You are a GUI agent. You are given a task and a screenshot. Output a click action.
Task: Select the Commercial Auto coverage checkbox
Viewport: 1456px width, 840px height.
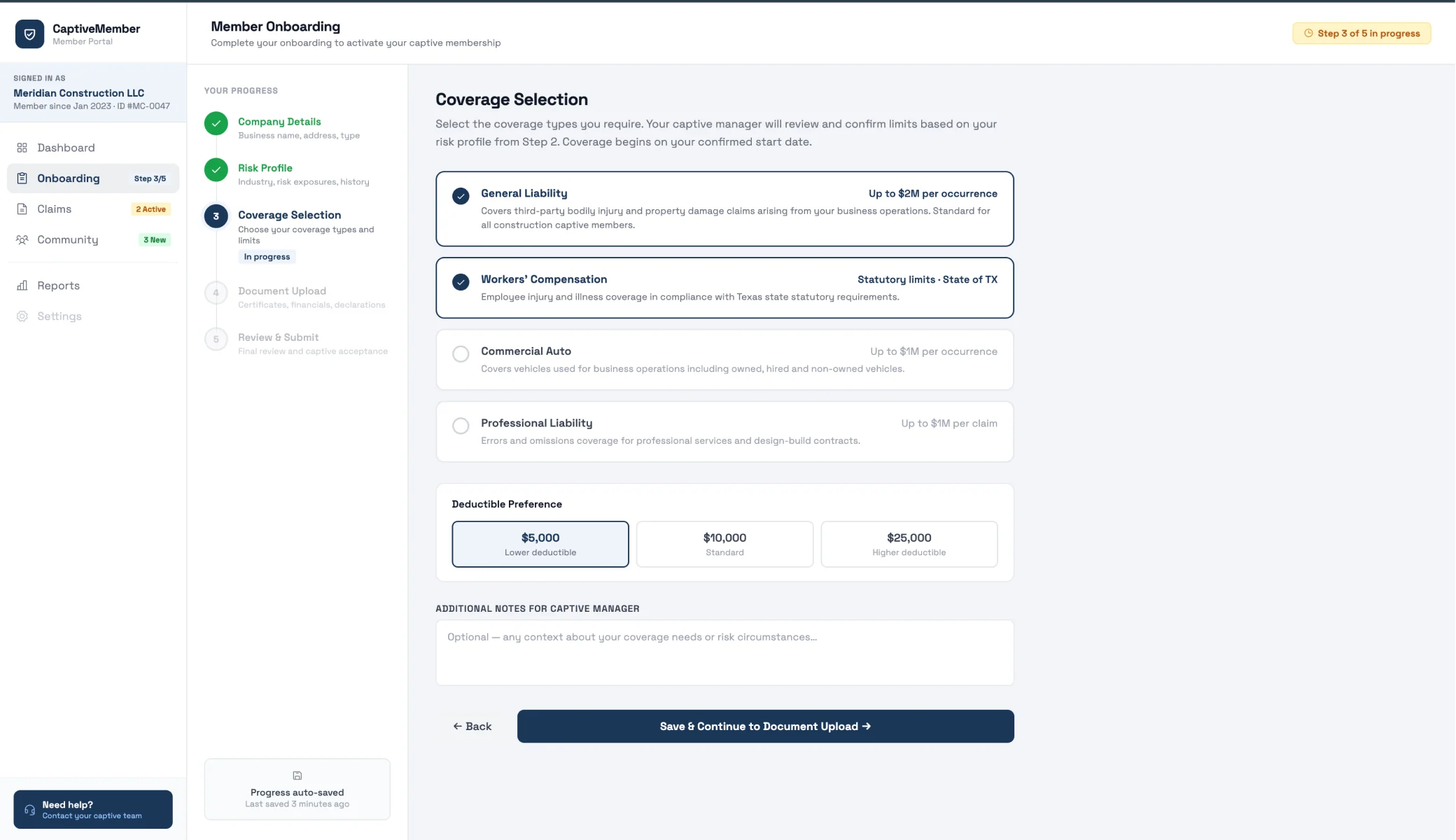coord(461,354)
